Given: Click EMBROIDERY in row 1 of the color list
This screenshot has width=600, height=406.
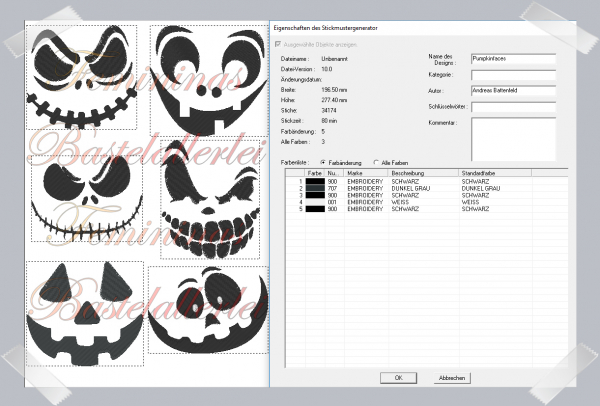Looking at the screenshot, I should (365, 181).
